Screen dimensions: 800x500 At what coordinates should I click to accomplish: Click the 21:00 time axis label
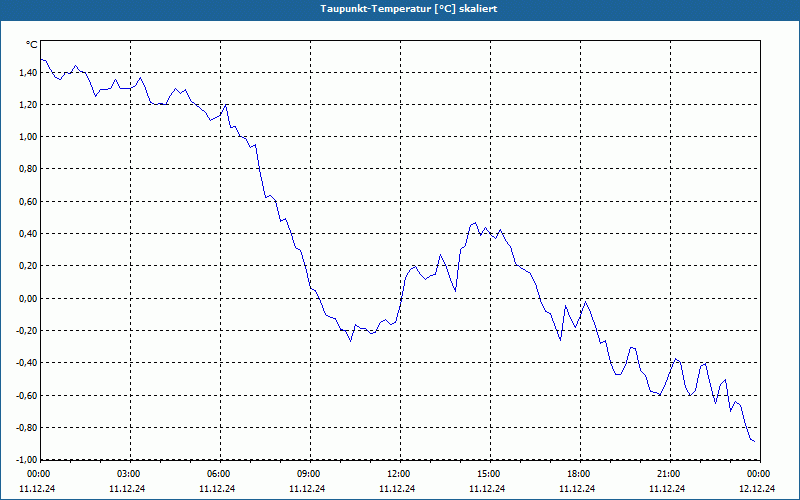coord(668,474)
